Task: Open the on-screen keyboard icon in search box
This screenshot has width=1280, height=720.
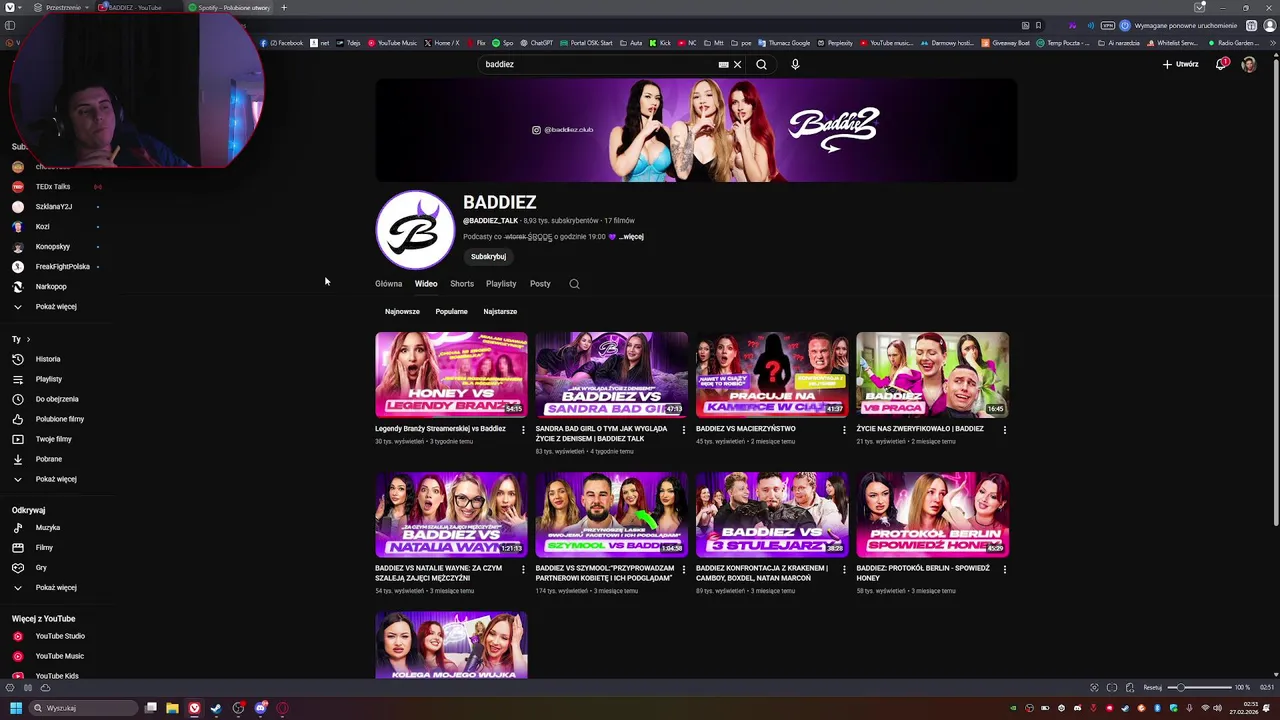Action: point(723,64)
